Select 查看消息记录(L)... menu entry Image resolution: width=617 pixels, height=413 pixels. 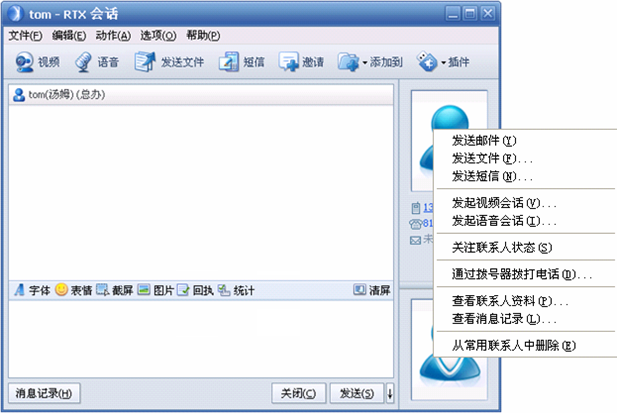point(525,319)
